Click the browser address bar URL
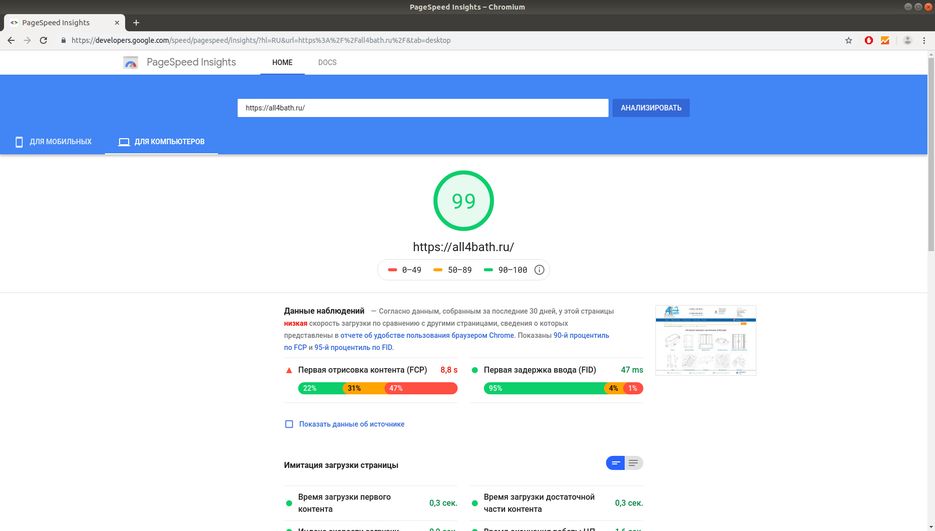Viewport: 935px width, 531px height. [261, 41]
